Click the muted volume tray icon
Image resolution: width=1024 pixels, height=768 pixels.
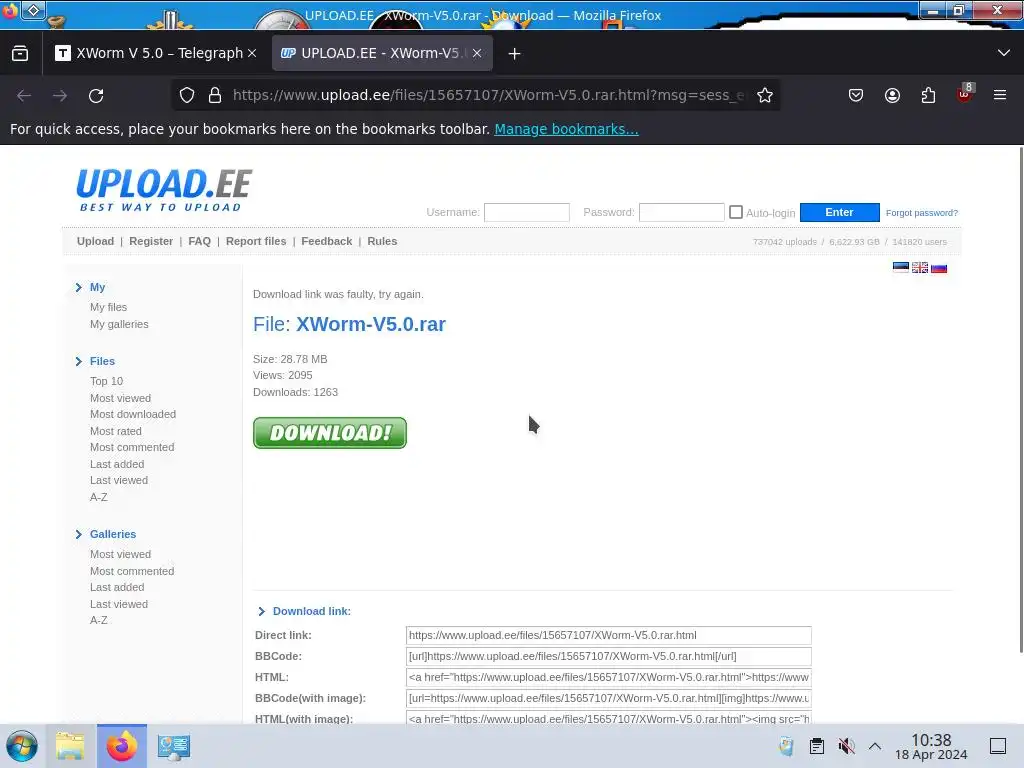click(846, 746)
